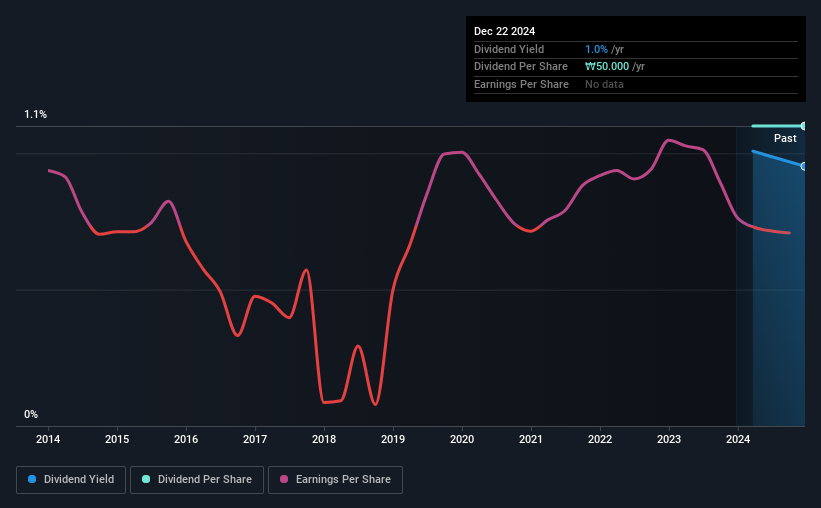Click the 0% y-axis label
This screenshot has width=821, height=508.
[x=31, y=414]
